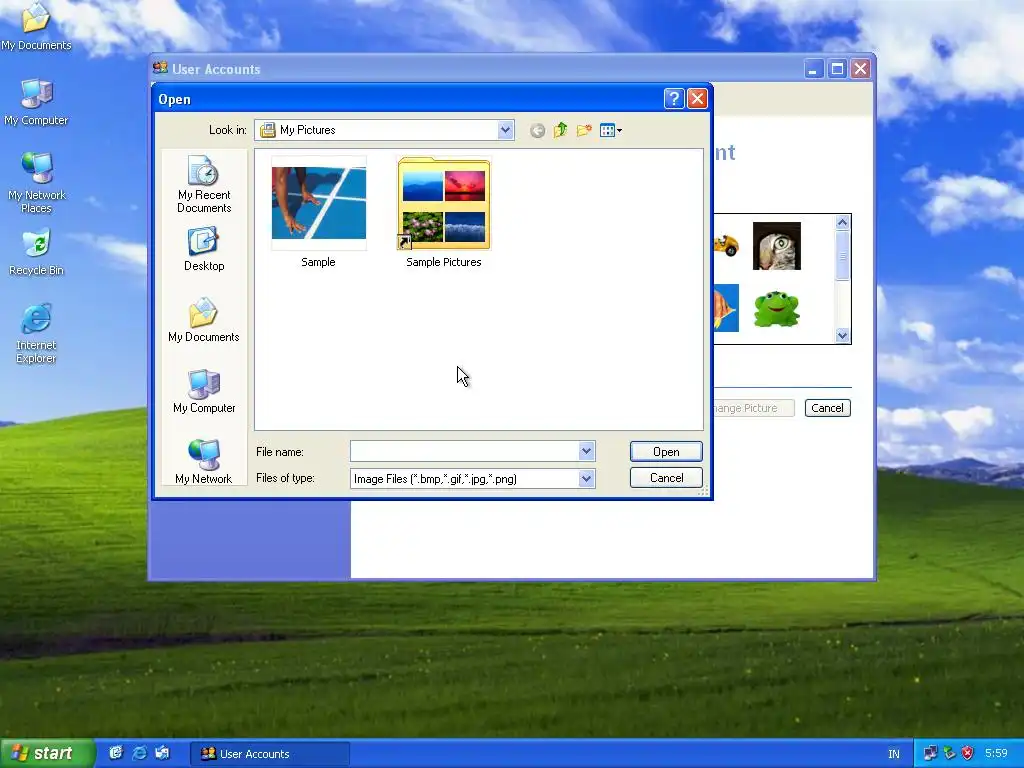Open the Start menu
The image size is (1024, 768).
pyautogui.click(x=47, y=754)
